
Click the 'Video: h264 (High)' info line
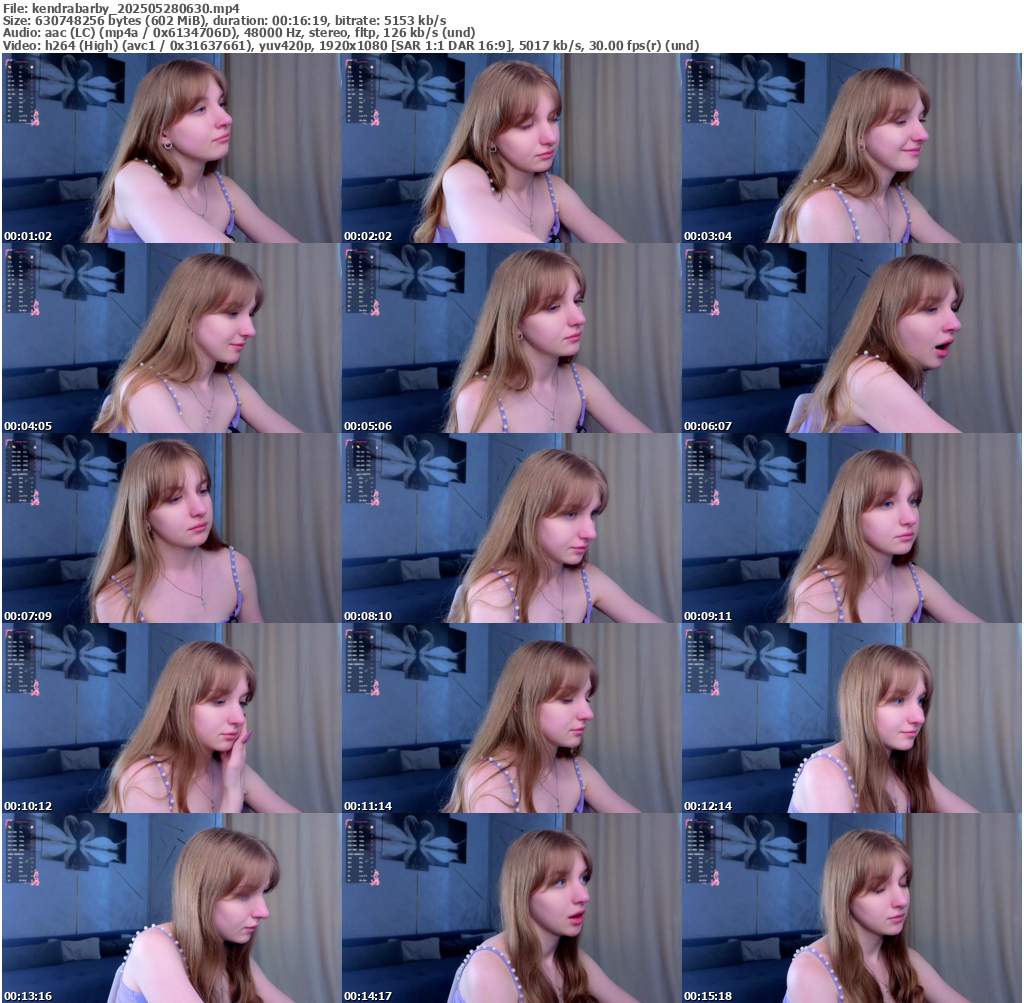click(351, 46)
